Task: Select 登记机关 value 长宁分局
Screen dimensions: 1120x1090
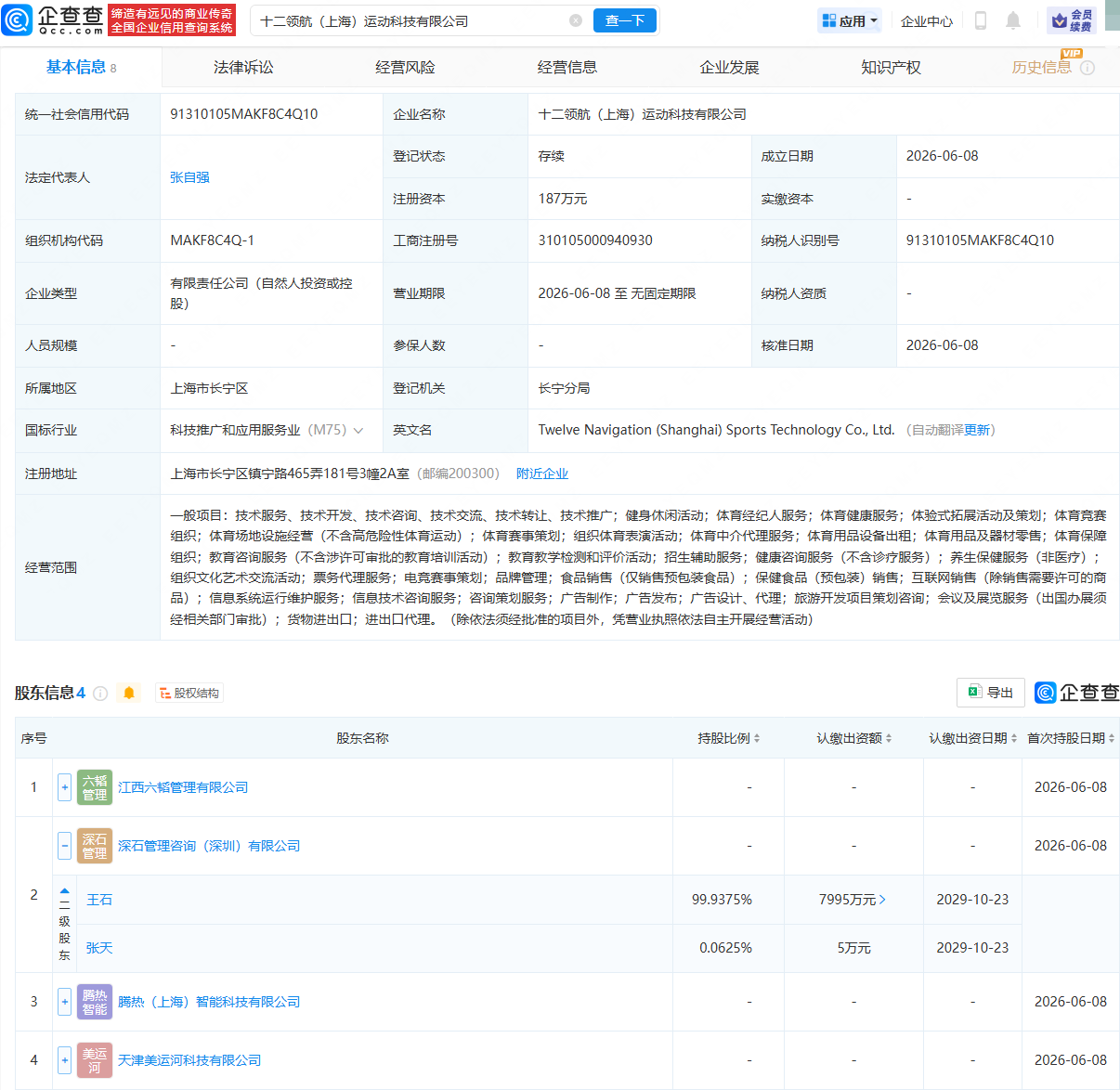Action: click(564, 388)
